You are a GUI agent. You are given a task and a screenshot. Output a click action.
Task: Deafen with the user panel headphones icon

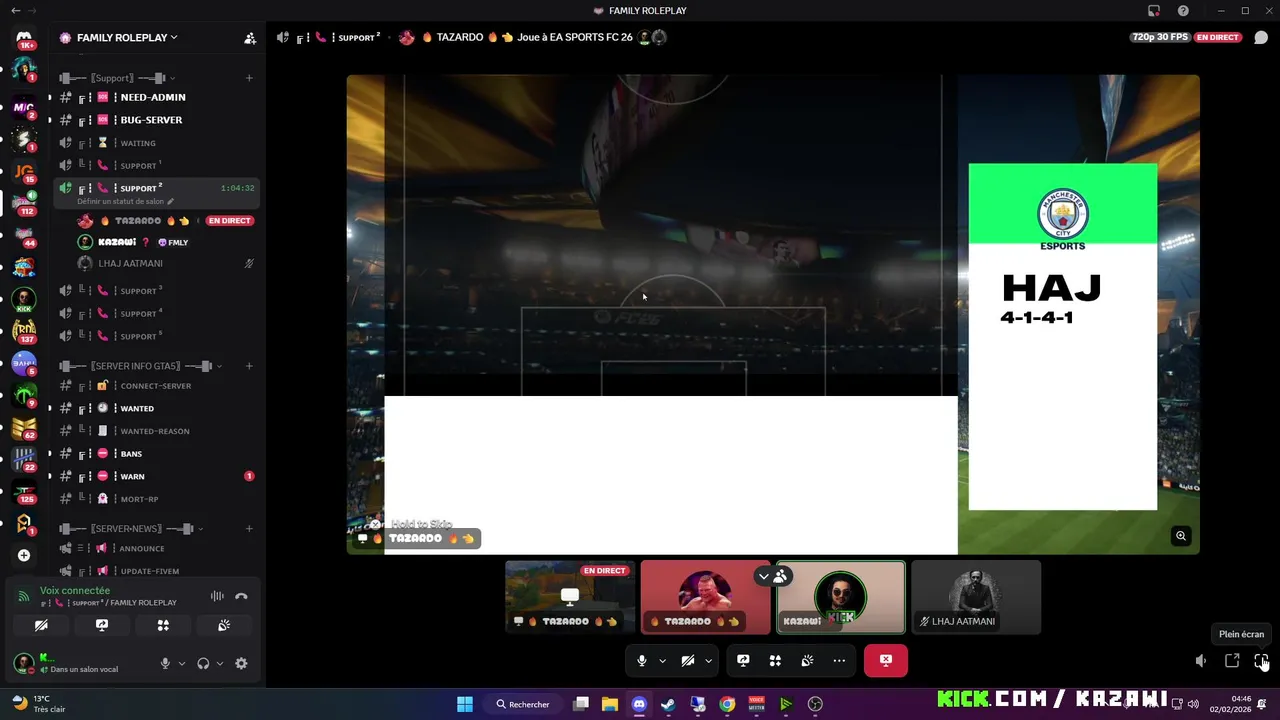[x=203, y=663]
